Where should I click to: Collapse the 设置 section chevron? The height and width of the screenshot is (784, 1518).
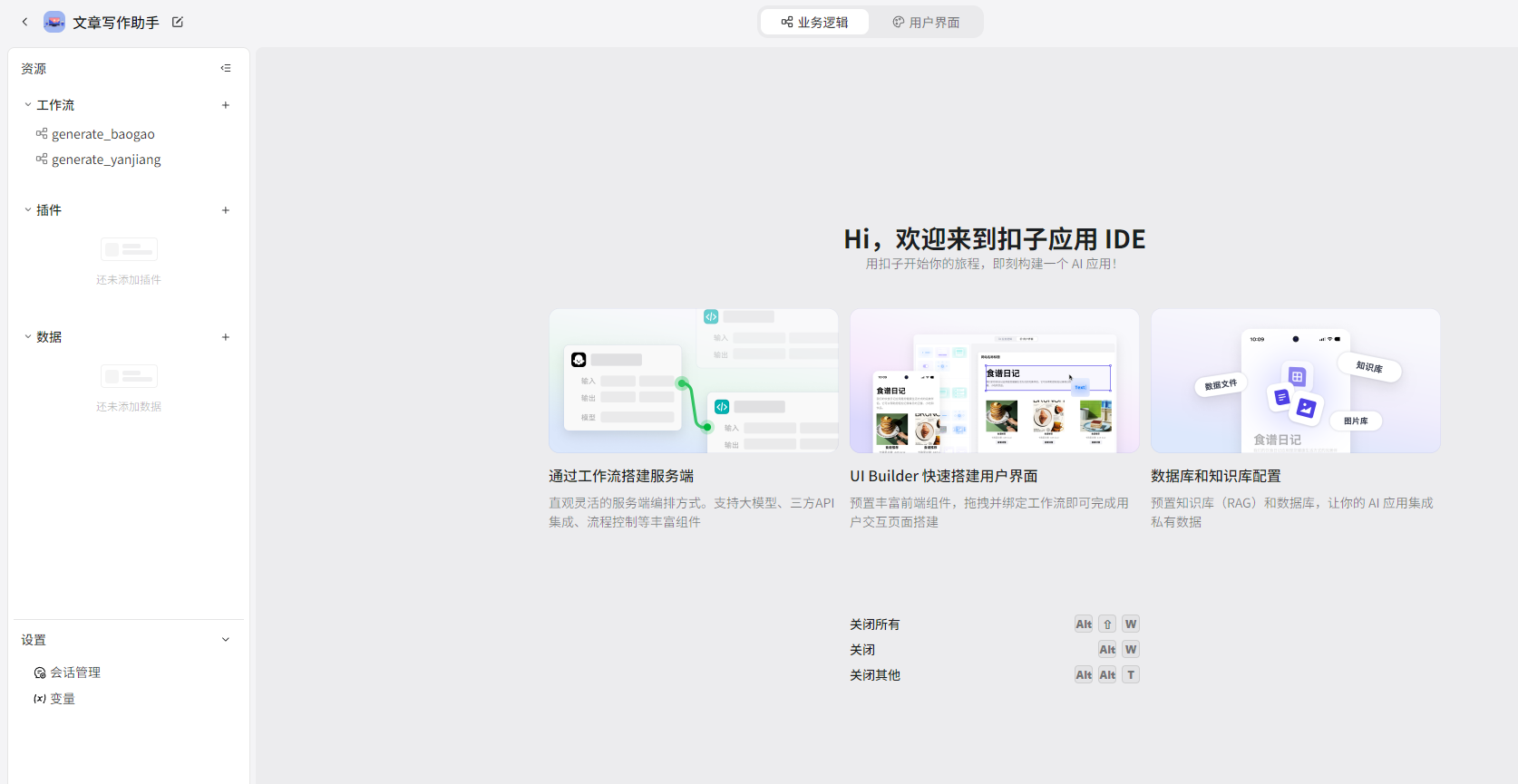click(226, 640)
